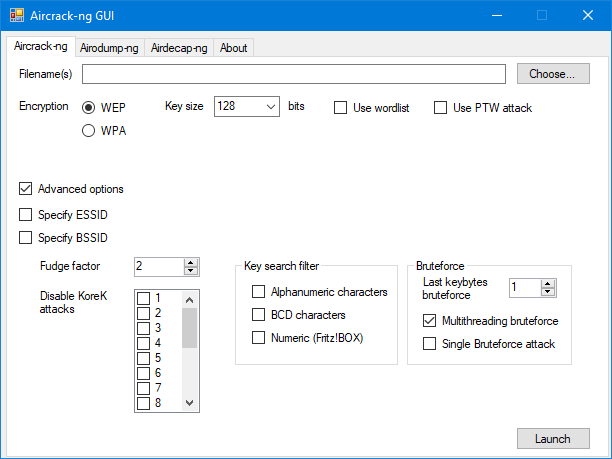Click the Fudge factor value field
Screen dimensions: 612x459
coord(158,267)
